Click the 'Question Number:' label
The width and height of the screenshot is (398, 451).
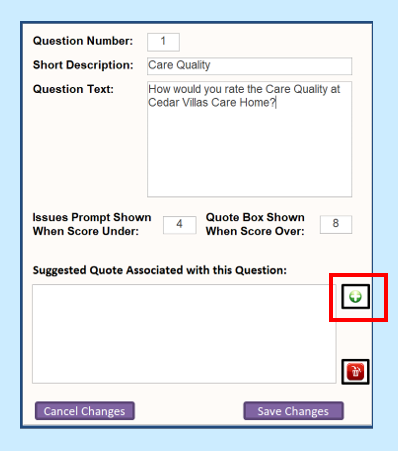click(x=83, y=41)
